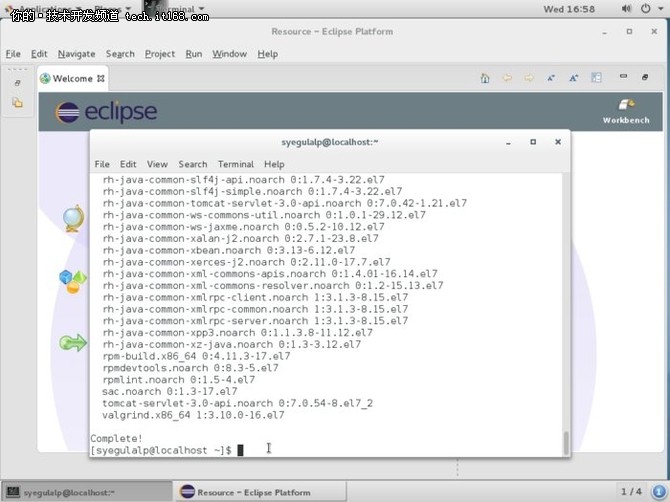Click the 'Complete!' output text
670x502 pixels.
[117, 438]
